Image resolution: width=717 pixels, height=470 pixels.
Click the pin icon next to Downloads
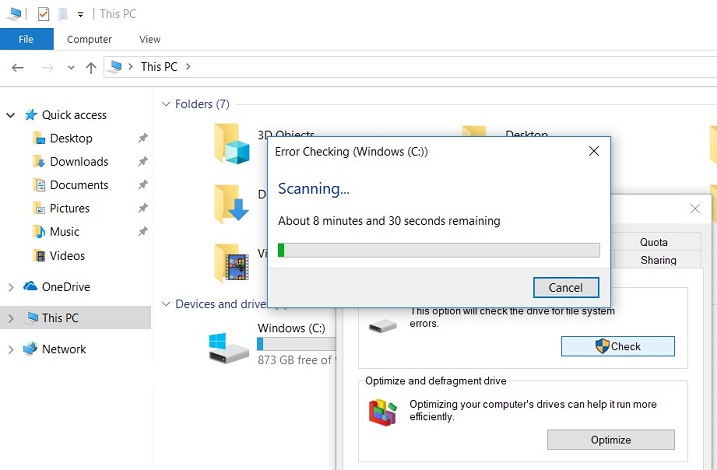(143, 161)
